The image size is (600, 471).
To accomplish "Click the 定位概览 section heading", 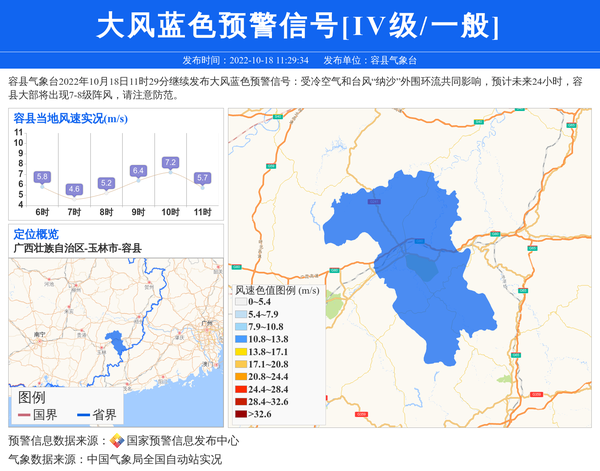I will click(x=36, y=234).
